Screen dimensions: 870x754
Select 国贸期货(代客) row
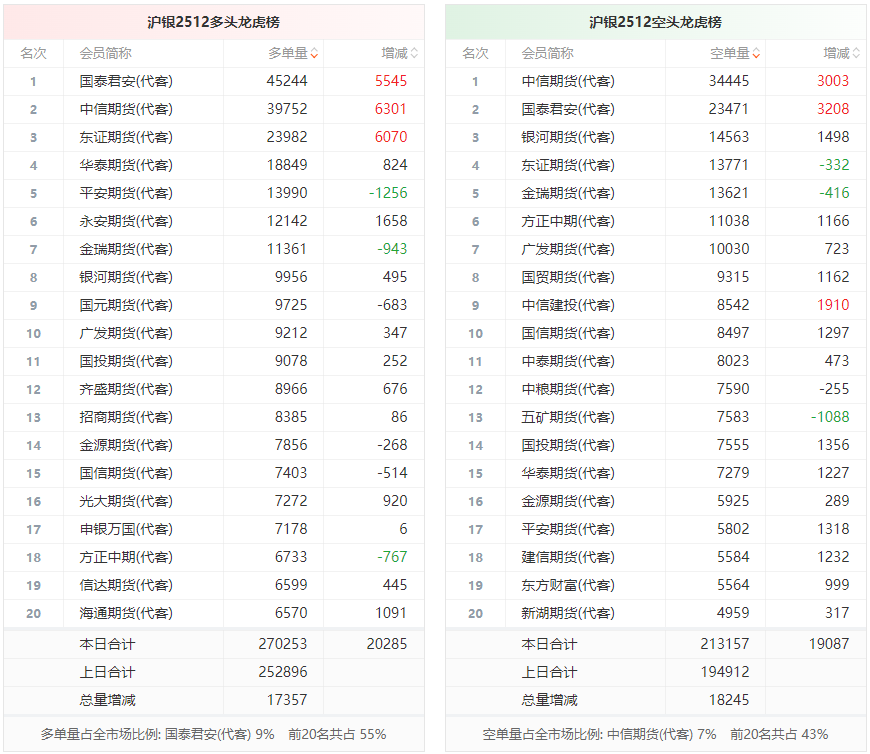point(656,277)
